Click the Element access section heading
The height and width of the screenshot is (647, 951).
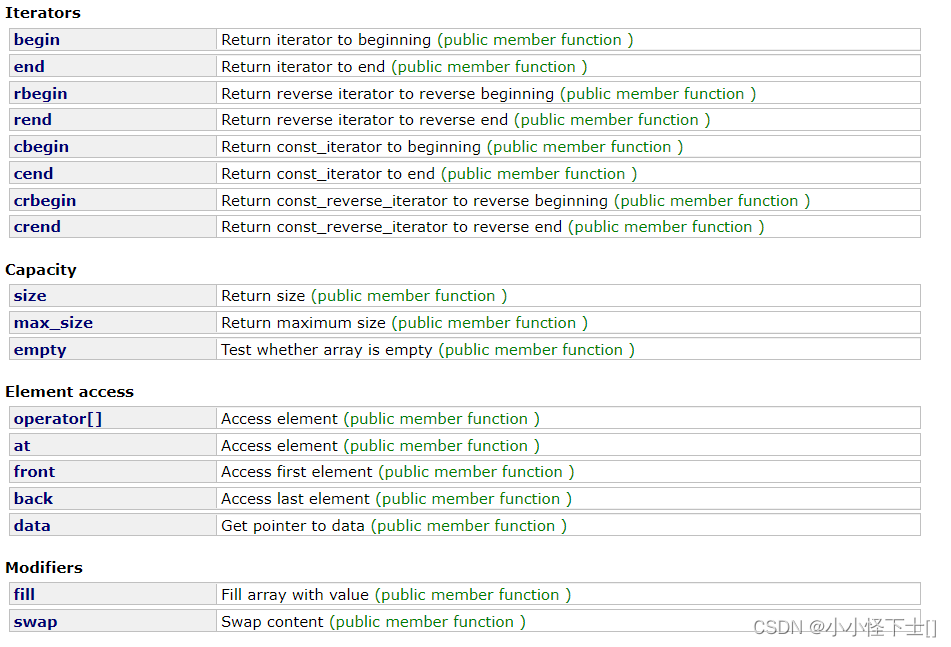pyautogui.click(x=70, y=392)
